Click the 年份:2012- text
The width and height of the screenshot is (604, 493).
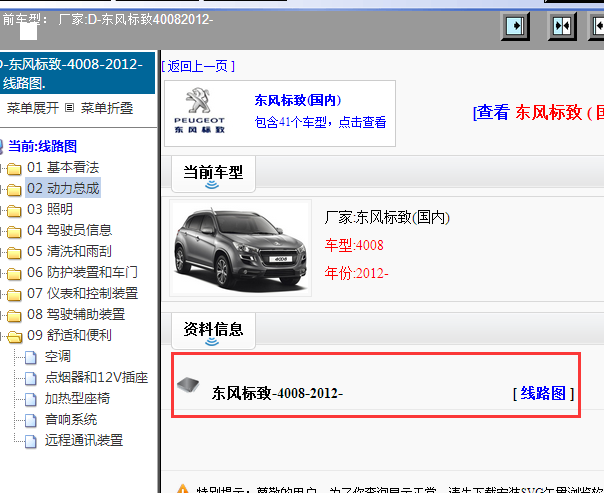click(x=356, y=273)
